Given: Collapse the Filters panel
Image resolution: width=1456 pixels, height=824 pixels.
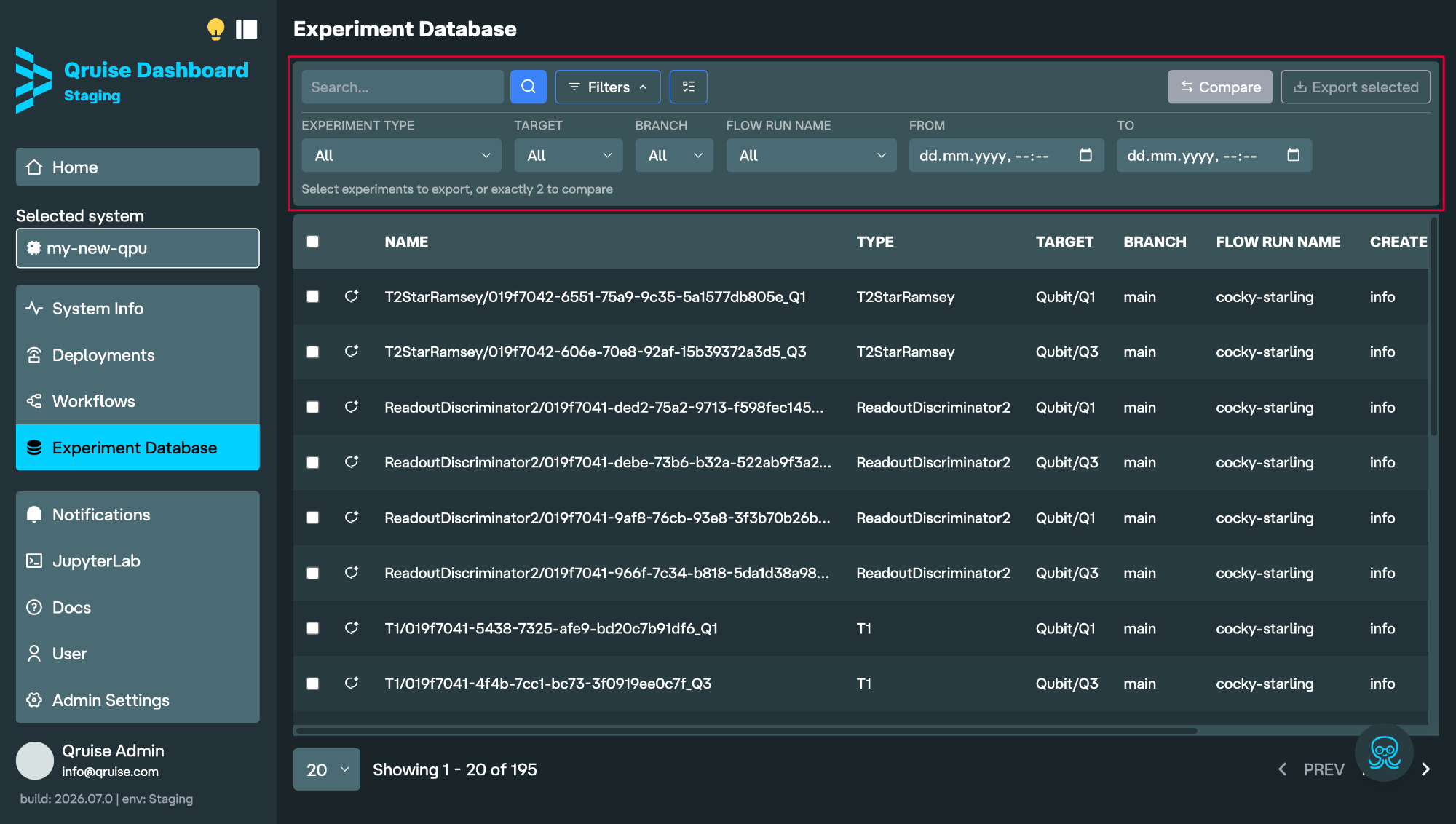Looking at the screenshot, I should point(607,87).
